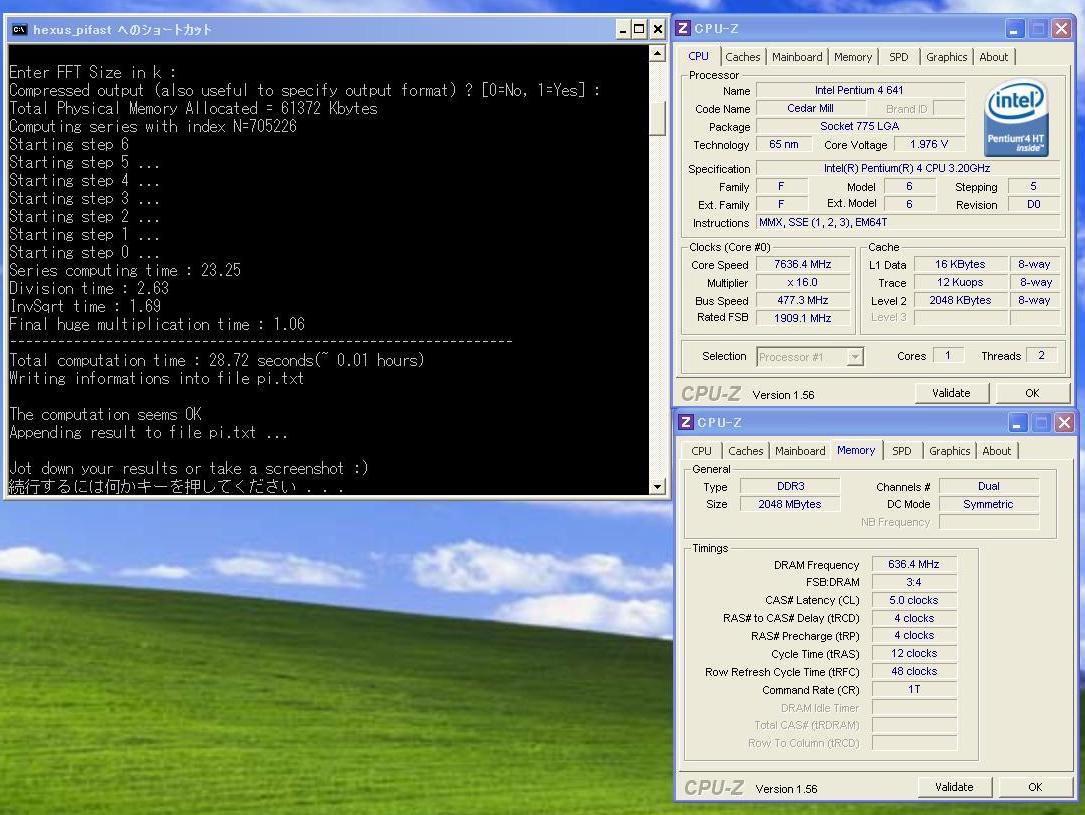Open the SPD tab in the bottom CPU-Z window
This screenshot has width=1085, height=815.
[x=902, y=451]
